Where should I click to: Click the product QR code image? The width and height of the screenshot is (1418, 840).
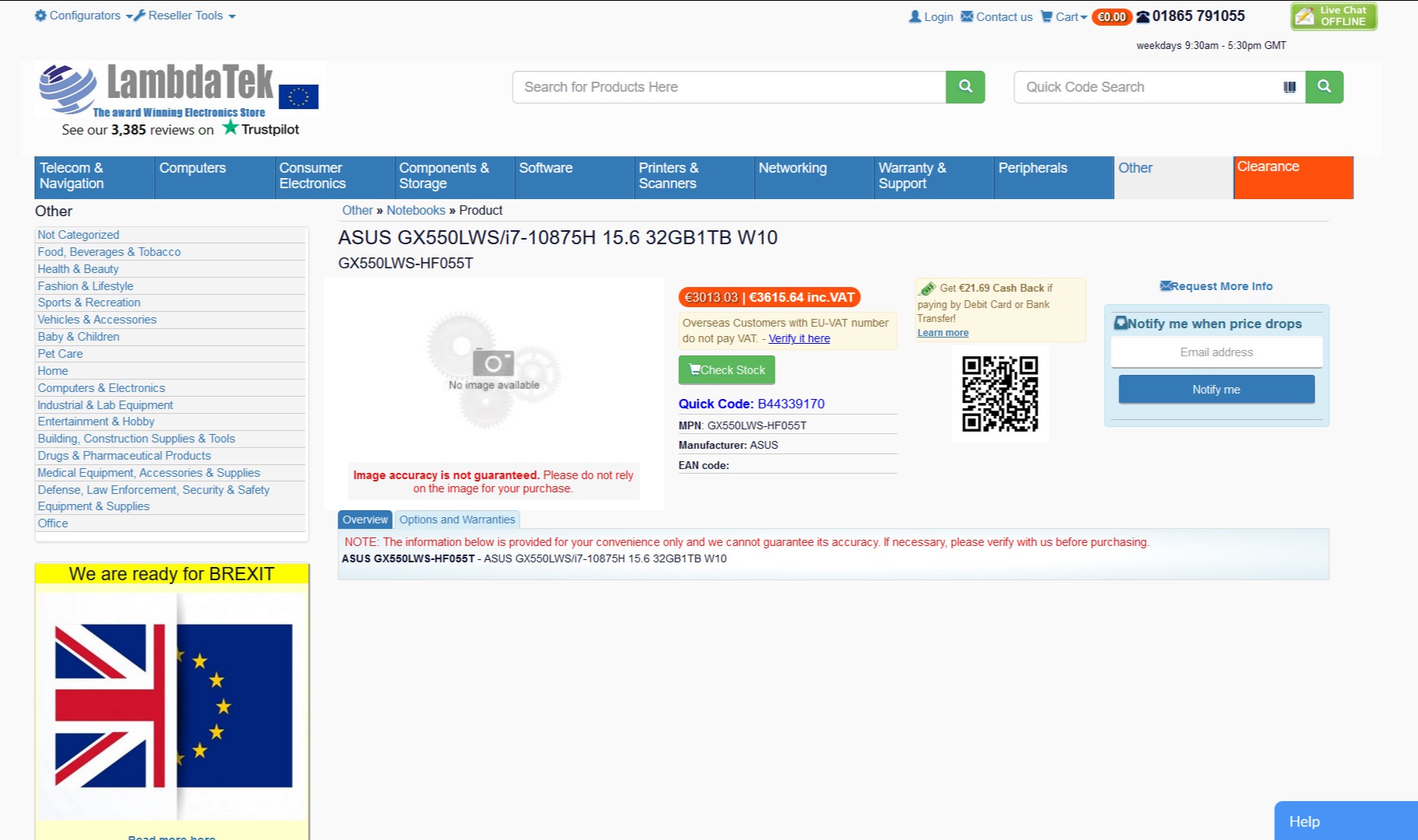click(x=1000, y=394)
